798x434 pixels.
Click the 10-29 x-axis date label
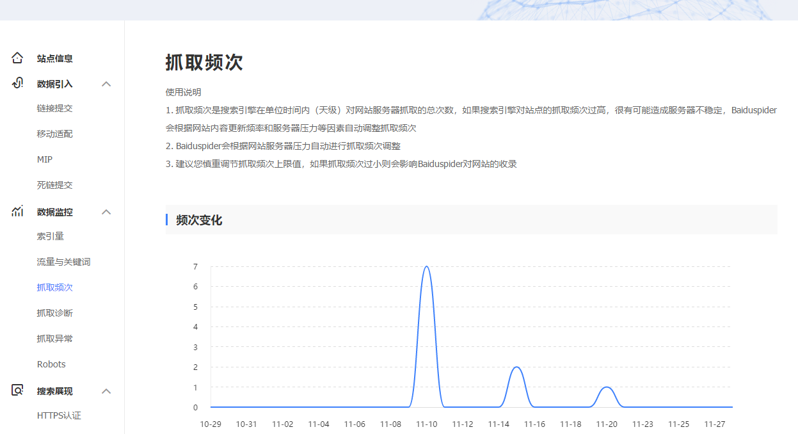210,424
